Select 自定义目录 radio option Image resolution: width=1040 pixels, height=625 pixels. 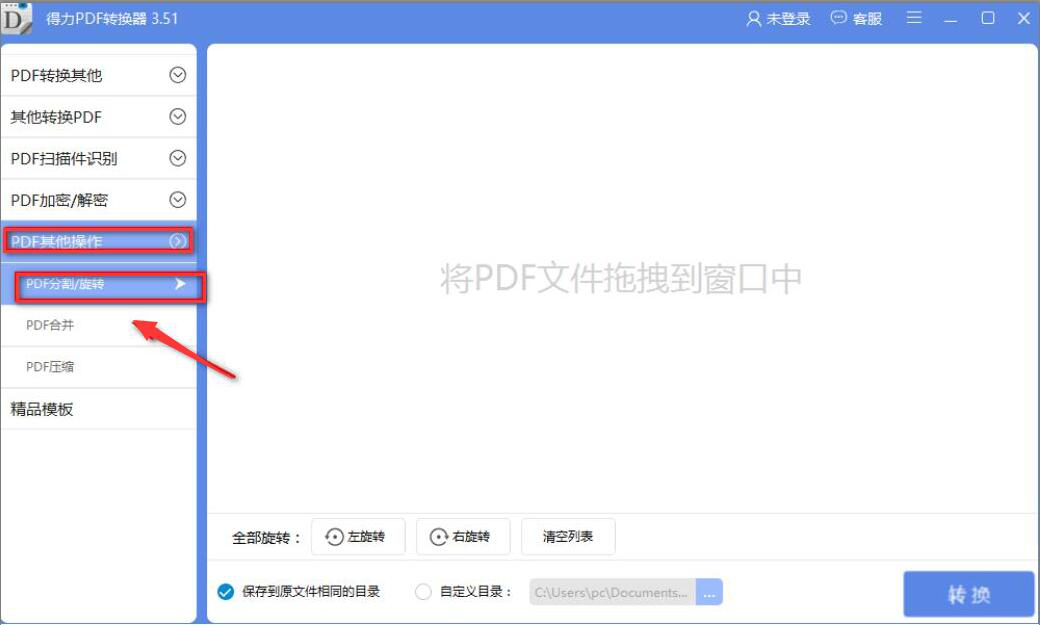pos(423,592)
